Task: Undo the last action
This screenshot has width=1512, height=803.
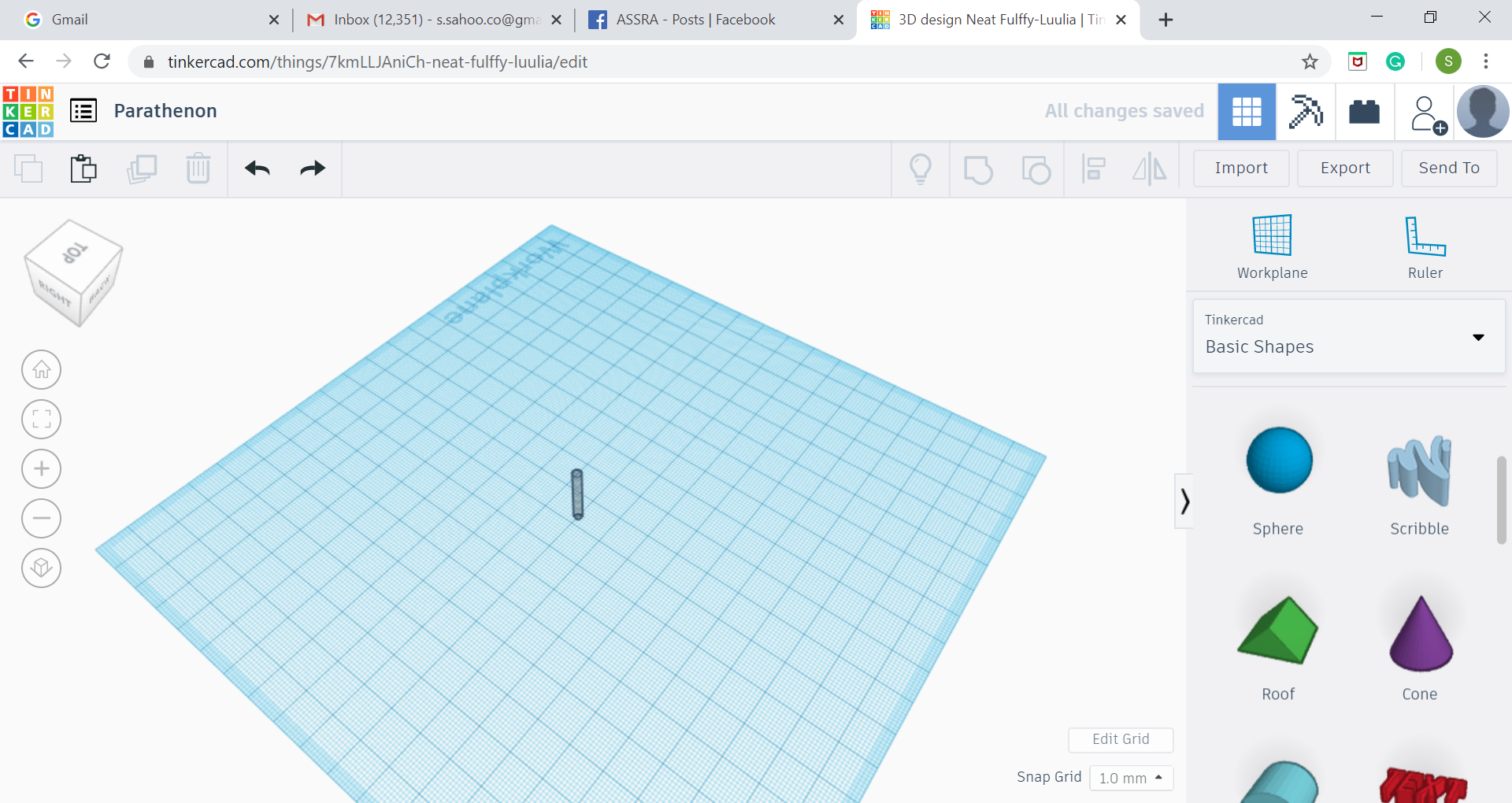Action: tap(258, 168)
